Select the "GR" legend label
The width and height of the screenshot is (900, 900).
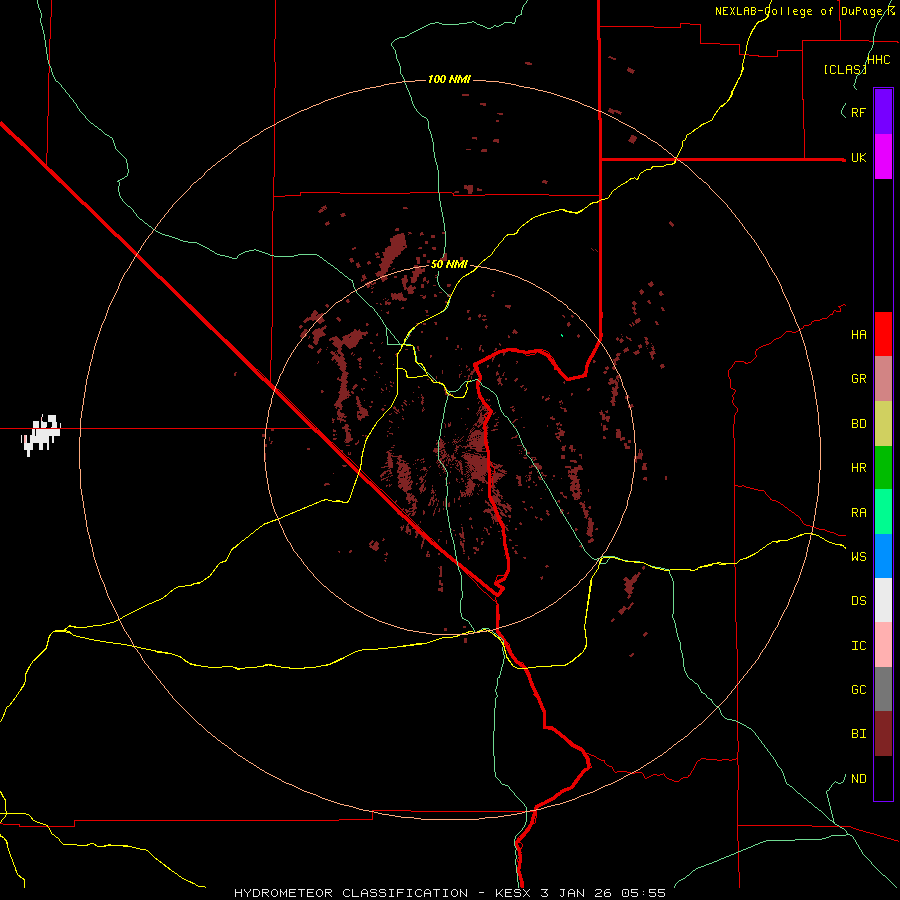[858, 379]
